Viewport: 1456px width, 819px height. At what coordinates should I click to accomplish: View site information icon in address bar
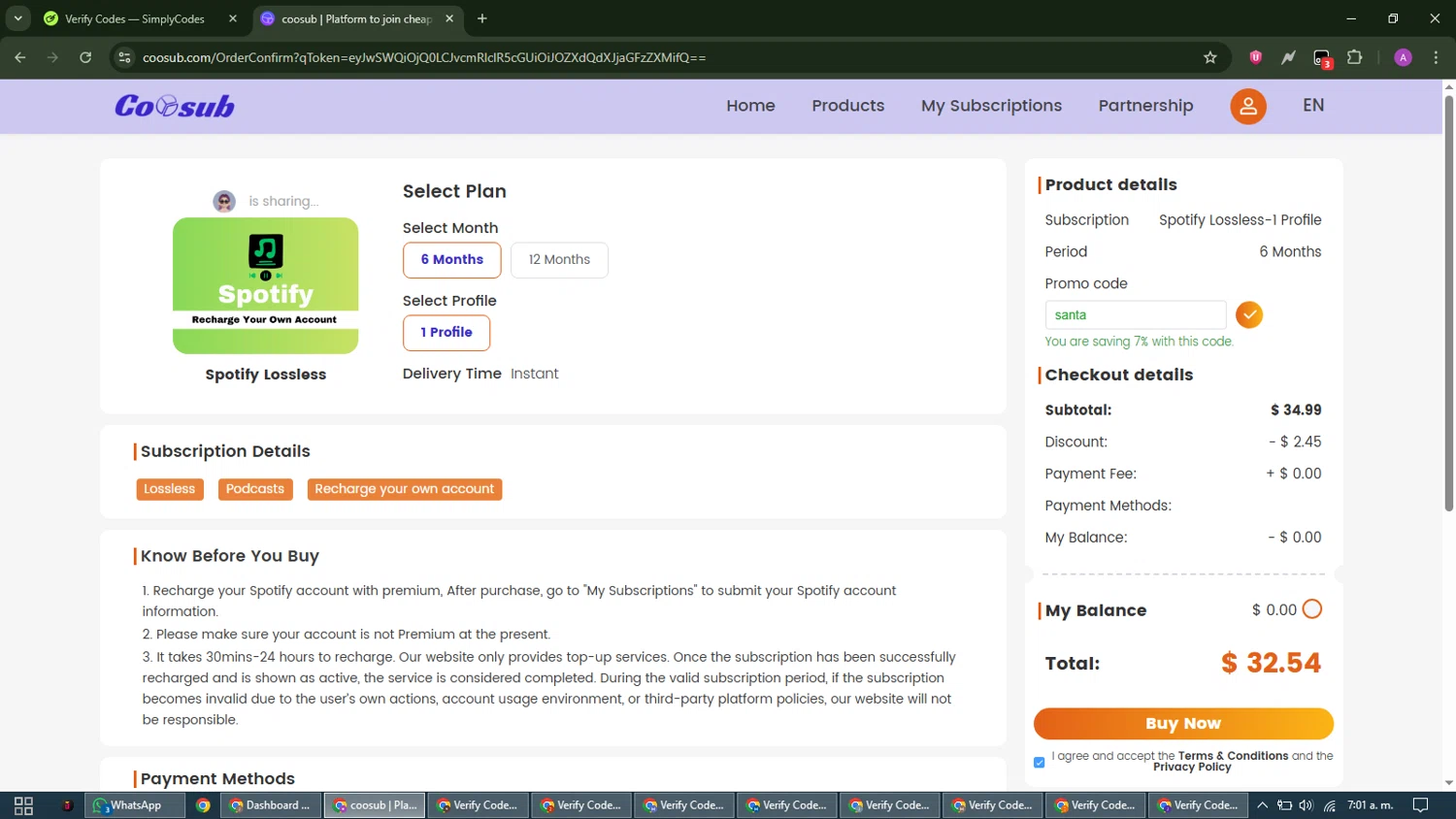point(124,57)
